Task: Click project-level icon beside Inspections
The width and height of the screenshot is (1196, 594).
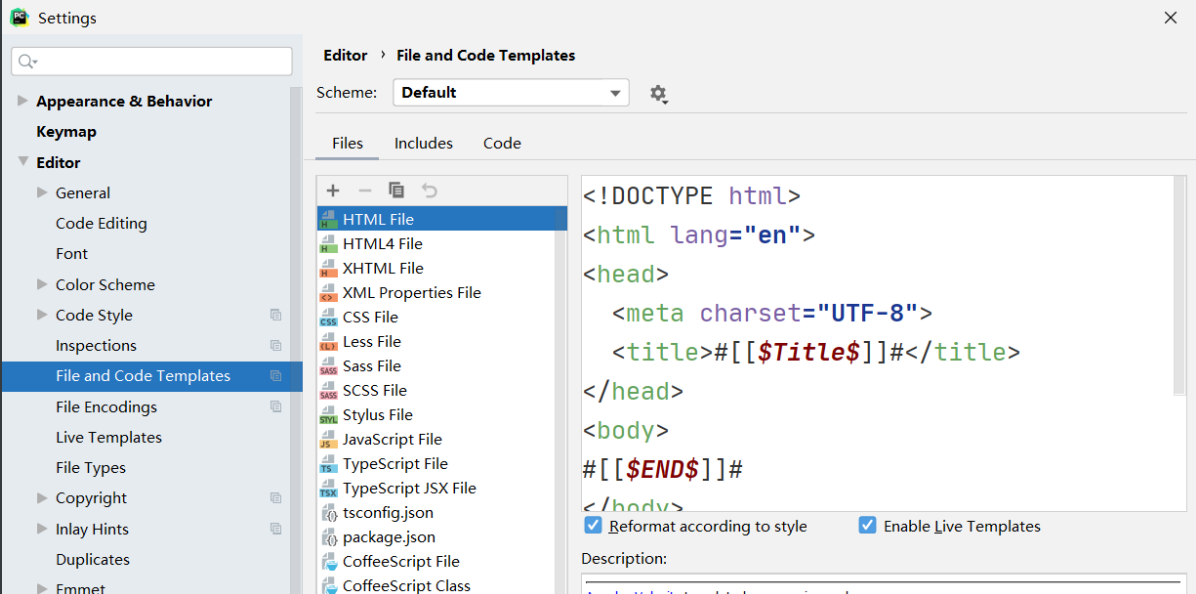Action: click(275, 345)
